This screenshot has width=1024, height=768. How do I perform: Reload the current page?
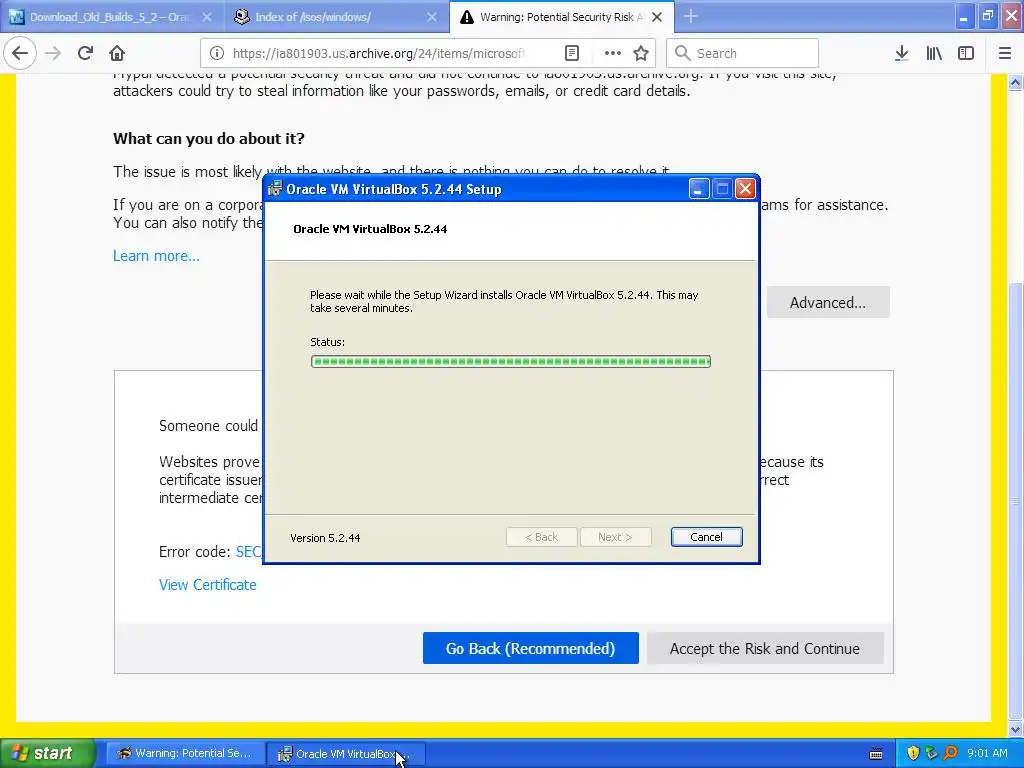point(85,53)
